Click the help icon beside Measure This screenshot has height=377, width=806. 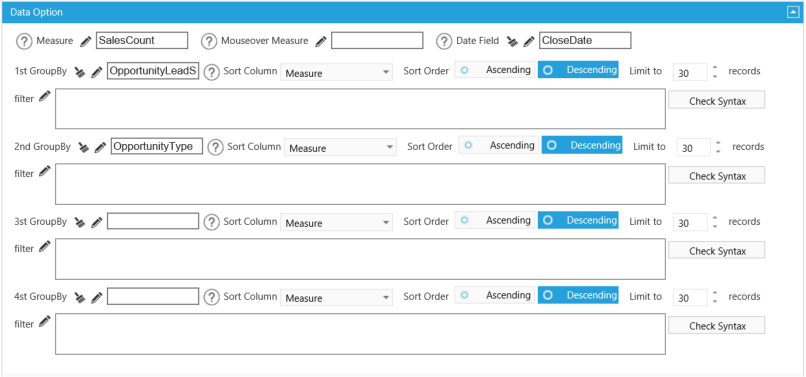pos(24,41)
